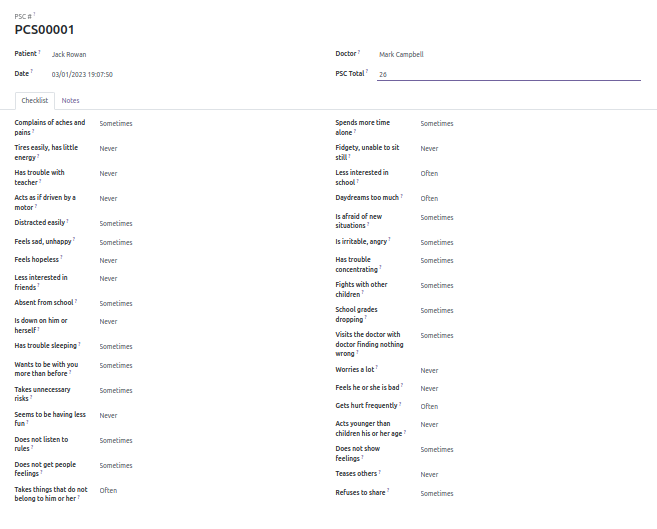The width and height of the screenshot is (657, 529).
Task: Open the 'Complains of aches and pains' selection
Action: 116,124
